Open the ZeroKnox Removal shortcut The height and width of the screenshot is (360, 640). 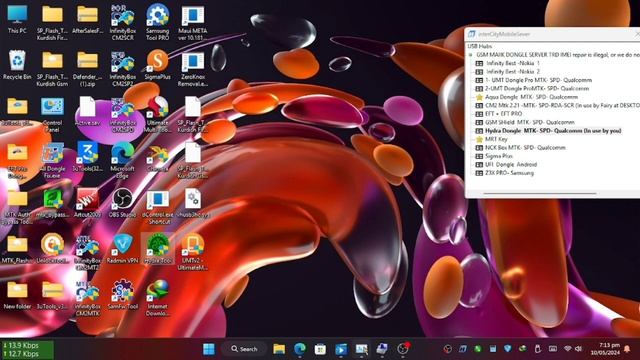tap(193, 68)
